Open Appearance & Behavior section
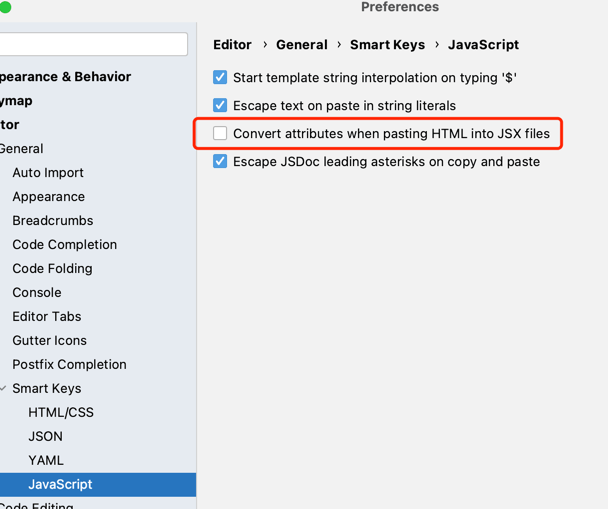The image size is (608, 509). pyautogui.click(x=65, y=77)
